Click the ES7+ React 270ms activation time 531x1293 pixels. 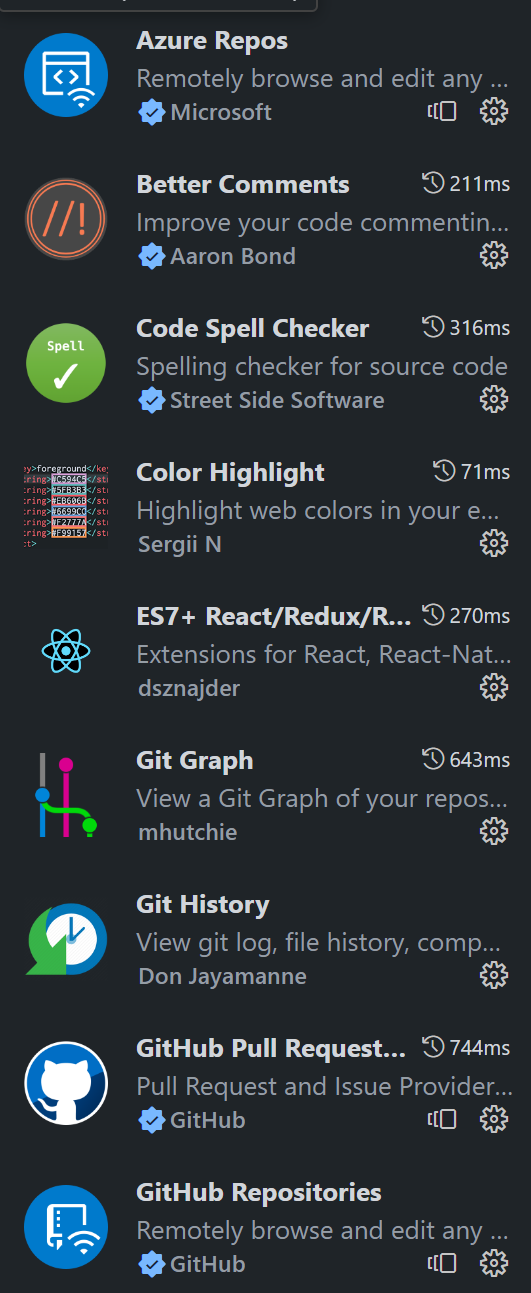point(466,616)
